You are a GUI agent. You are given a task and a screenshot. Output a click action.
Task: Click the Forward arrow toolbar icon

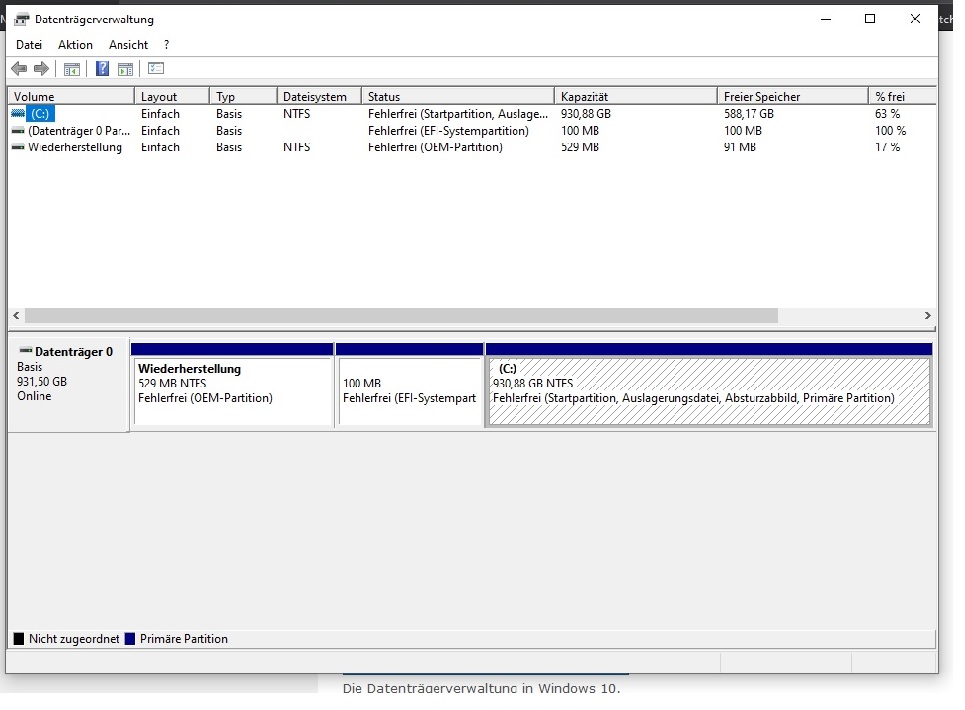tap(41, 69)
